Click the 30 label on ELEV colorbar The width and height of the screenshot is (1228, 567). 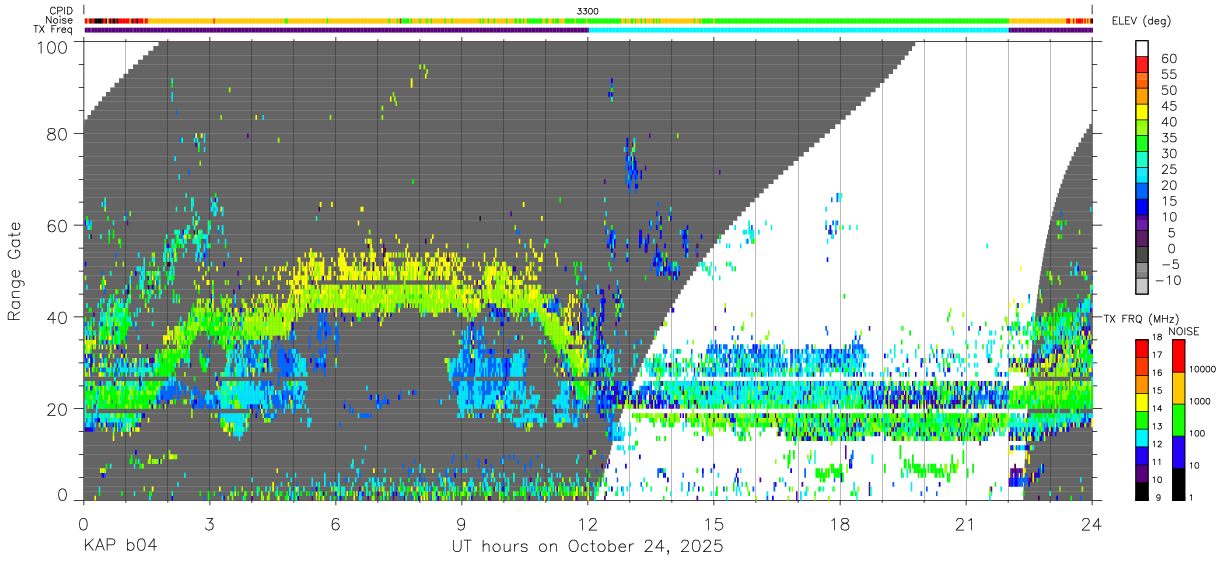point(1168,153)
